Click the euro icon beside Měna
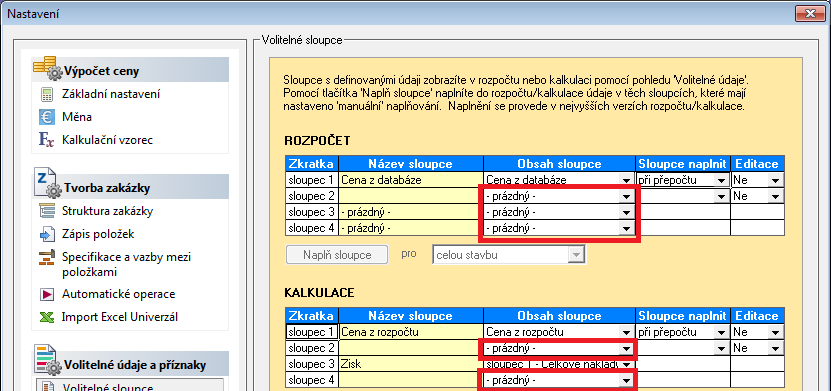Image resolution: width=831 pixels, height=391 pixels. point(47,117)
